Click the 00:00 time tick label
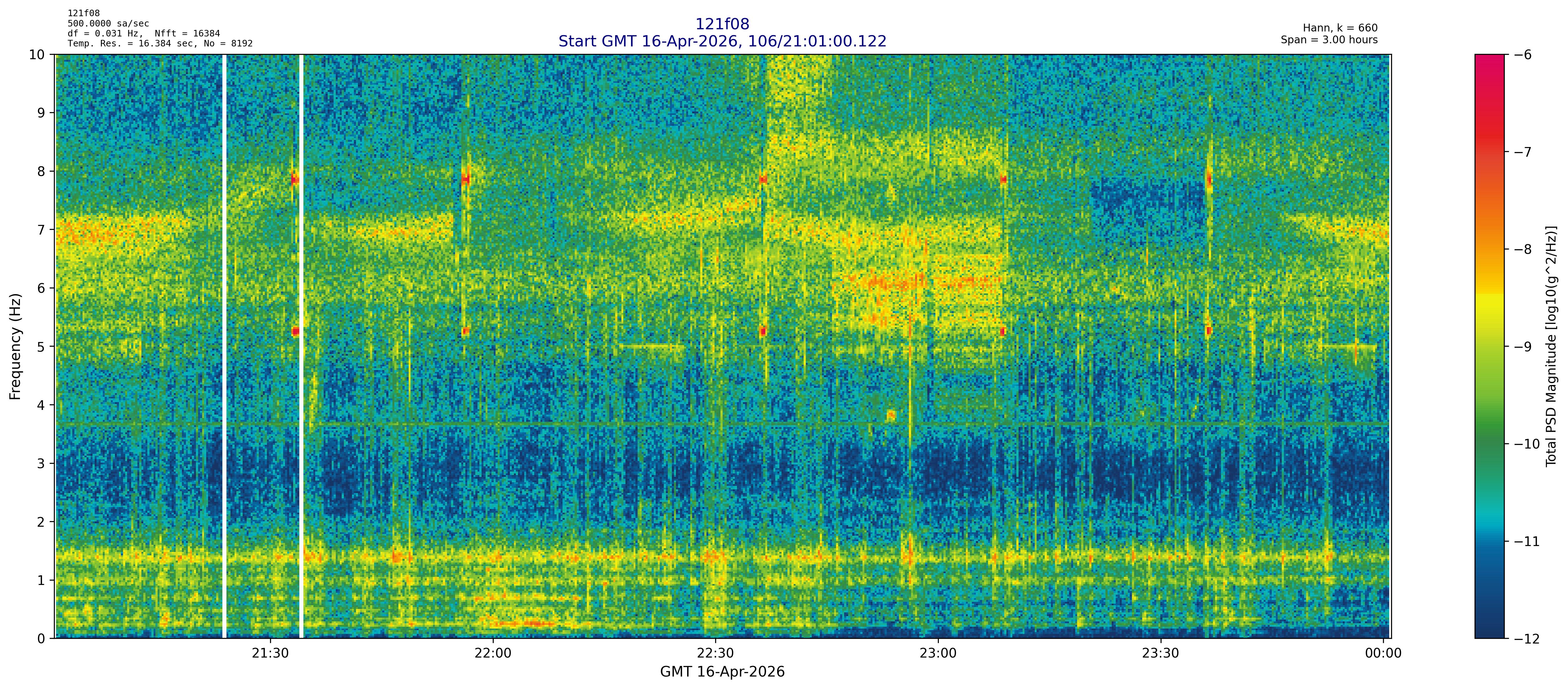This screenshot has width=1568, height=689. tap(1383, 654)
